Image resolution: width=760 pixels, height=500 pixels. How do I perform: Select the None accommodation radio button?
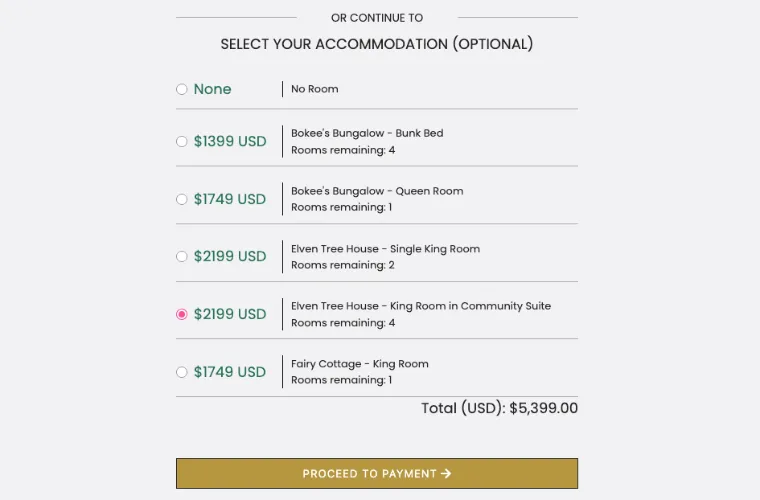point(182,89)
